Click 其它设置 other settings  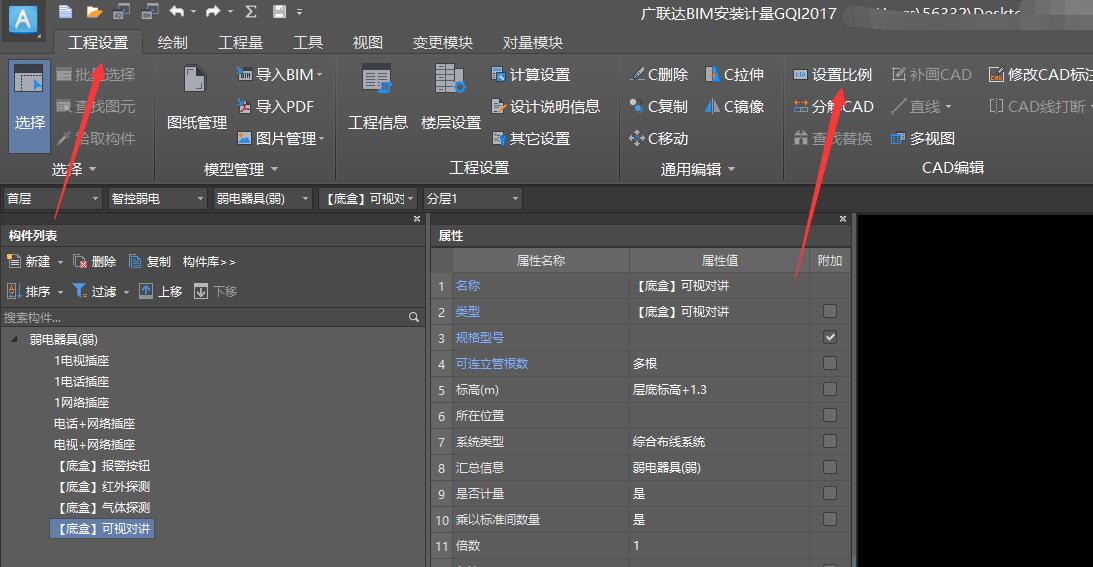pos(531,139)
